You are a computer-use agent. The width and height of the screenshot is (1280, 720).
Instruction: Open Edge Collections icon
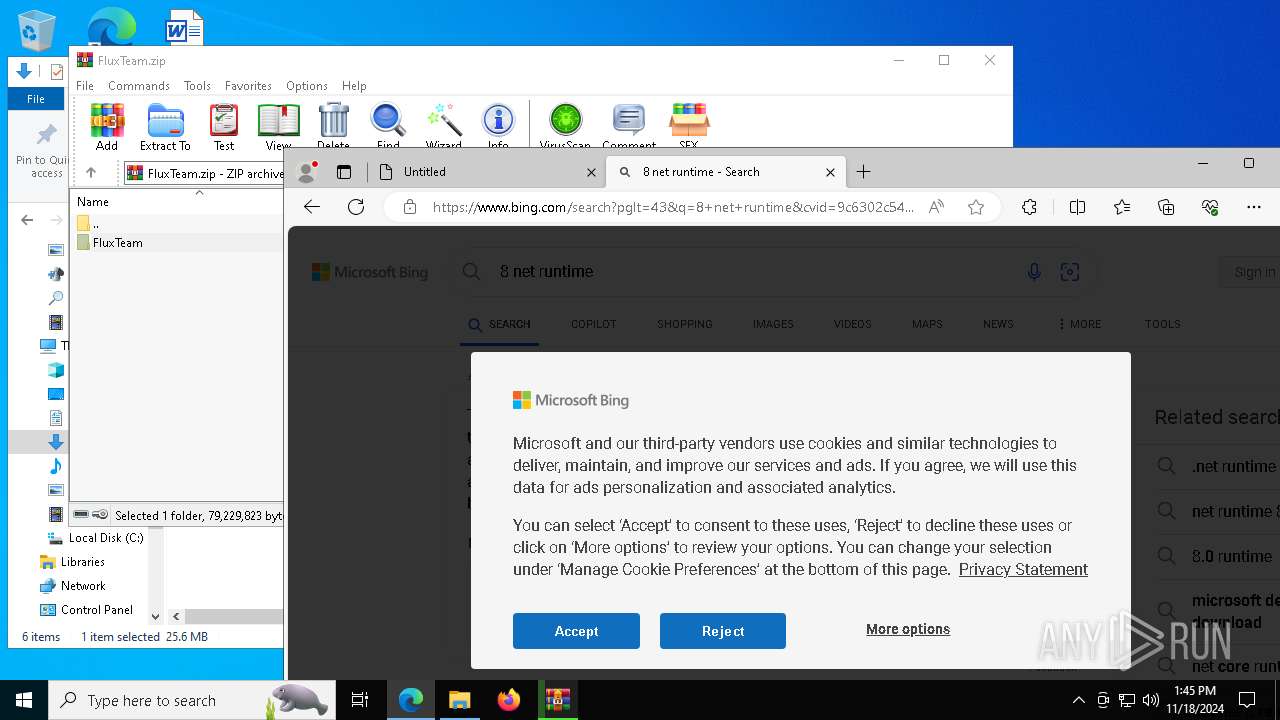[1166, 207]
